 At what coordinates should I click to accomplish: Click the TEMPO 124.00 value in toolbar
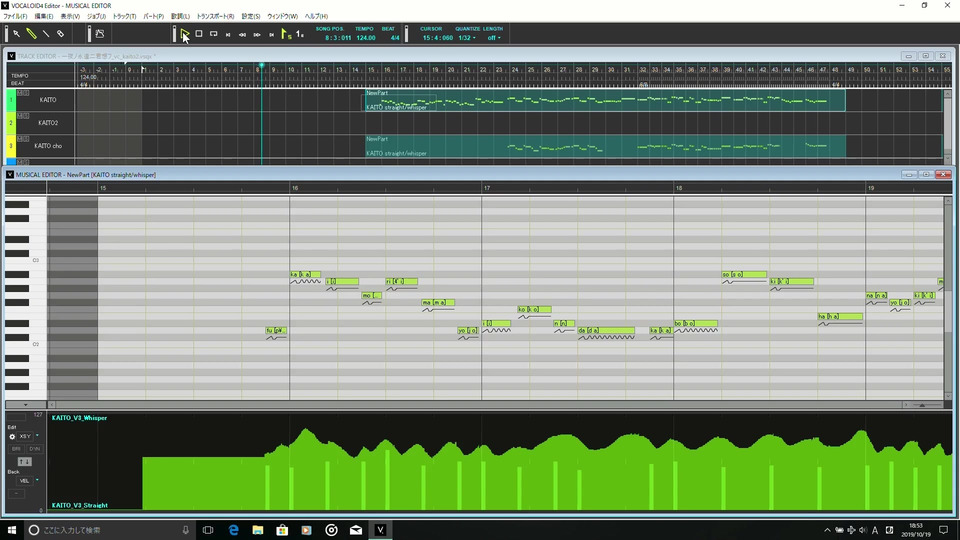click(x=366, y=38)
